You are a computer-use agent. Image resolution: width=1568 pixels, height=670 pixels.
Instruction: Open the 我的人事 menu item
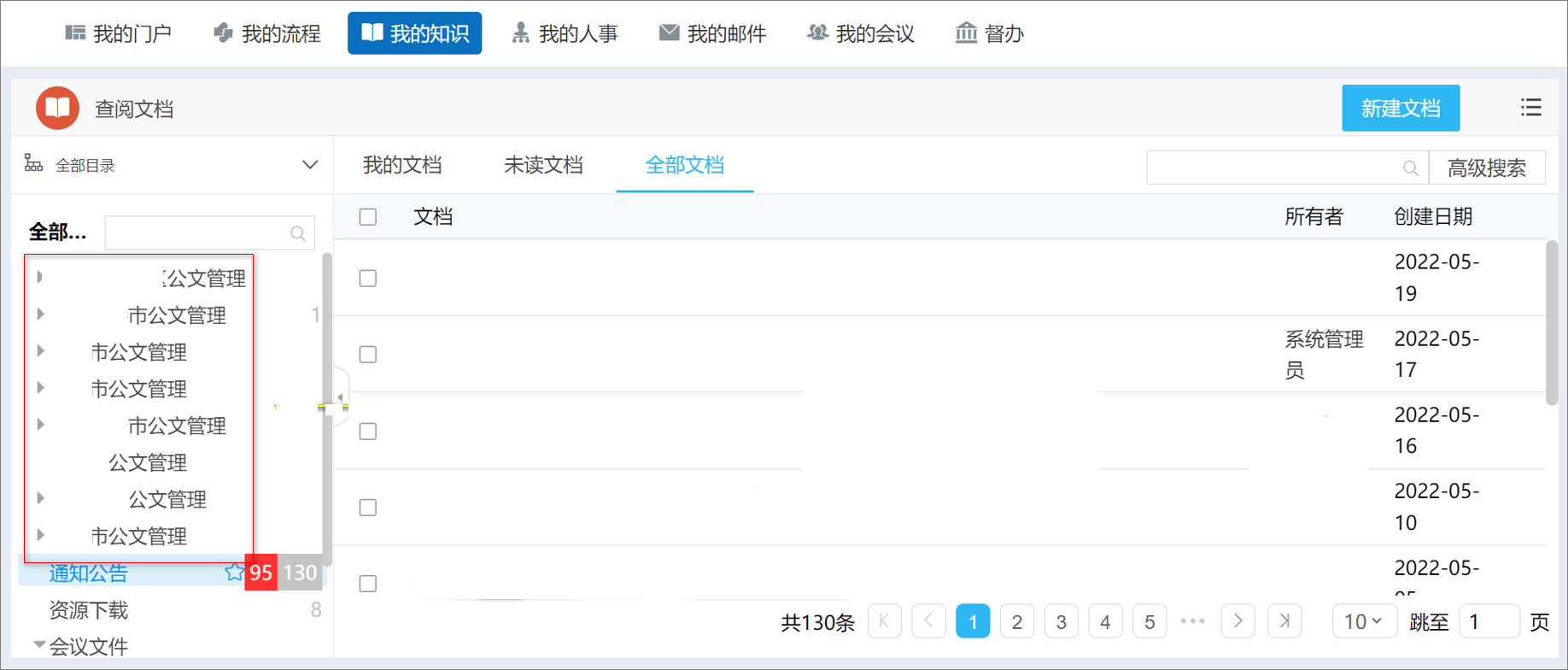click(x=565, y=33)
